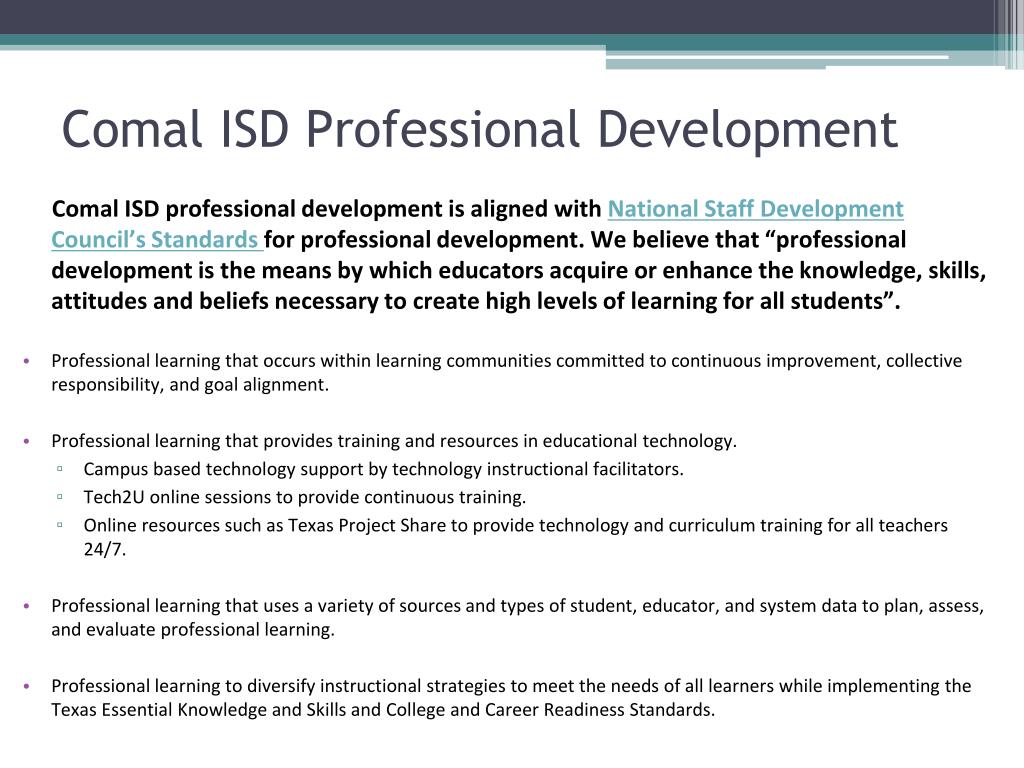
Task: Select the slide title Comal ISD Professional Development
Action: coord(480,129)
